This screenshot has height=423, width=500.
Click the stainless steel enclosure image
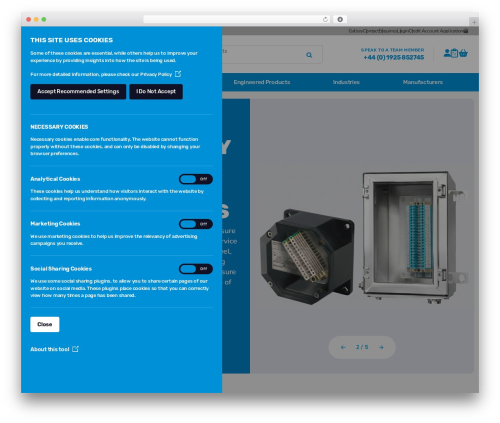(413, 237)
